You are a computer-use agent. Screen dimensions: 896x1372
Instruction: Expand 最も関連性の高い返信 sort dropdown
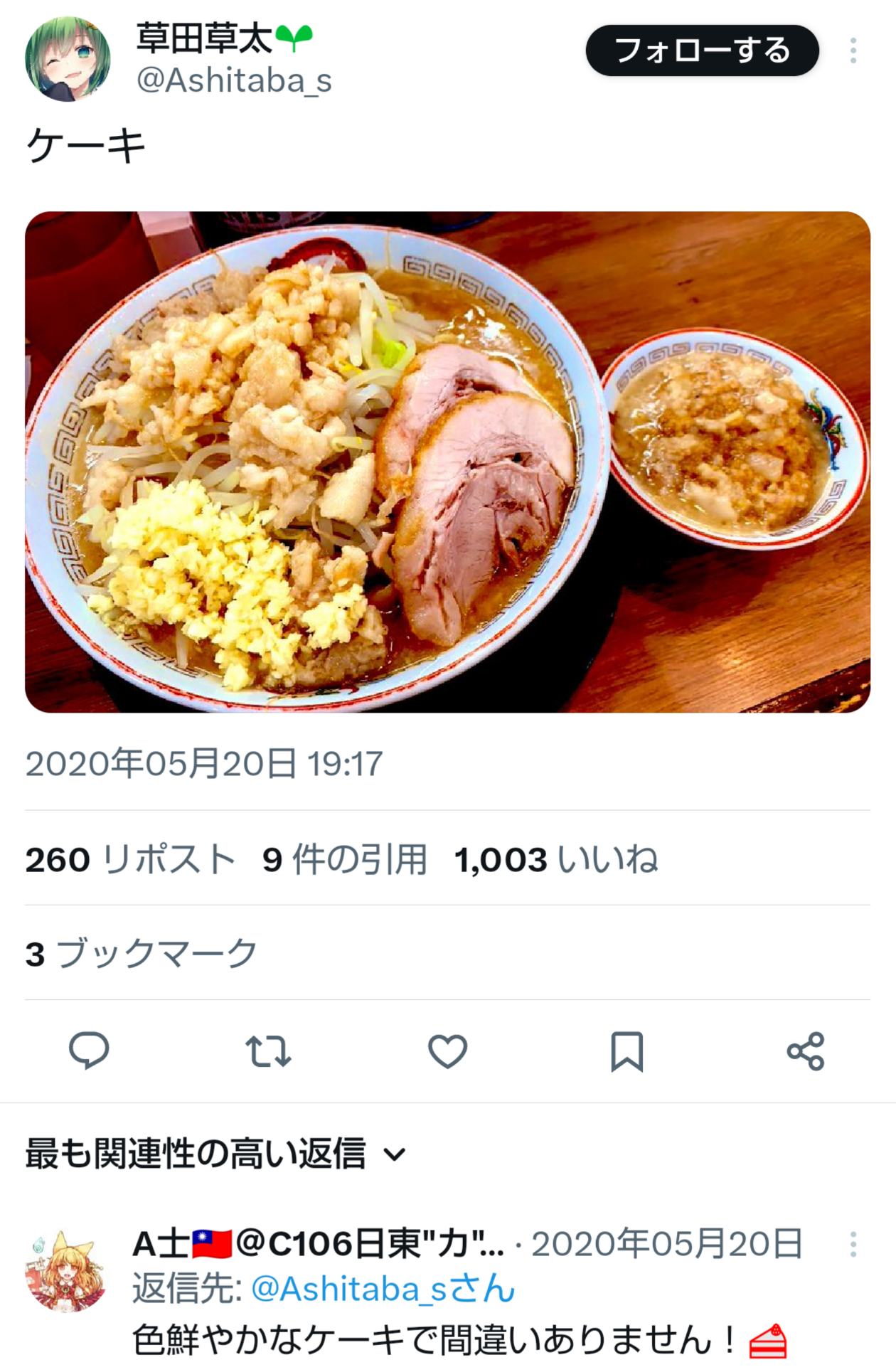(x=215, y=1154)
